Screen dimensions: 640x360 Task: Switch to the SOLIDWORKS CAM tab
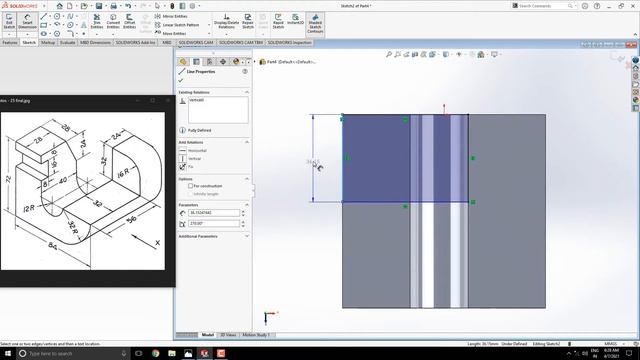pyautogui.click(x=196, y=42)
